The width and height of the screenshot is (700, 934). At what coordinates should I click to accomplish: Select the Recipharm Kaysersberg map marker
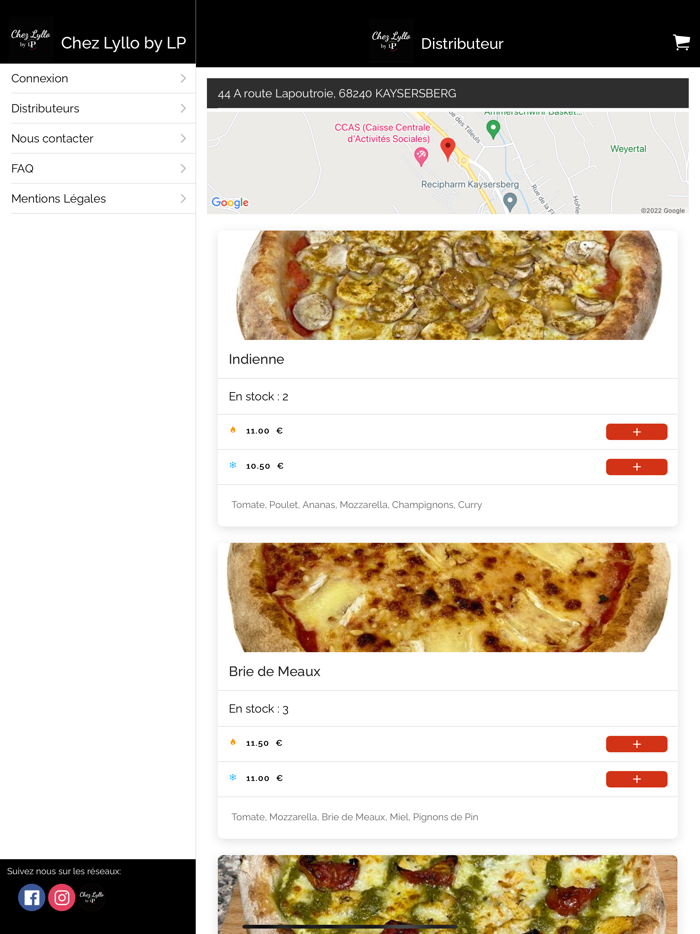(x=510, y=201)
